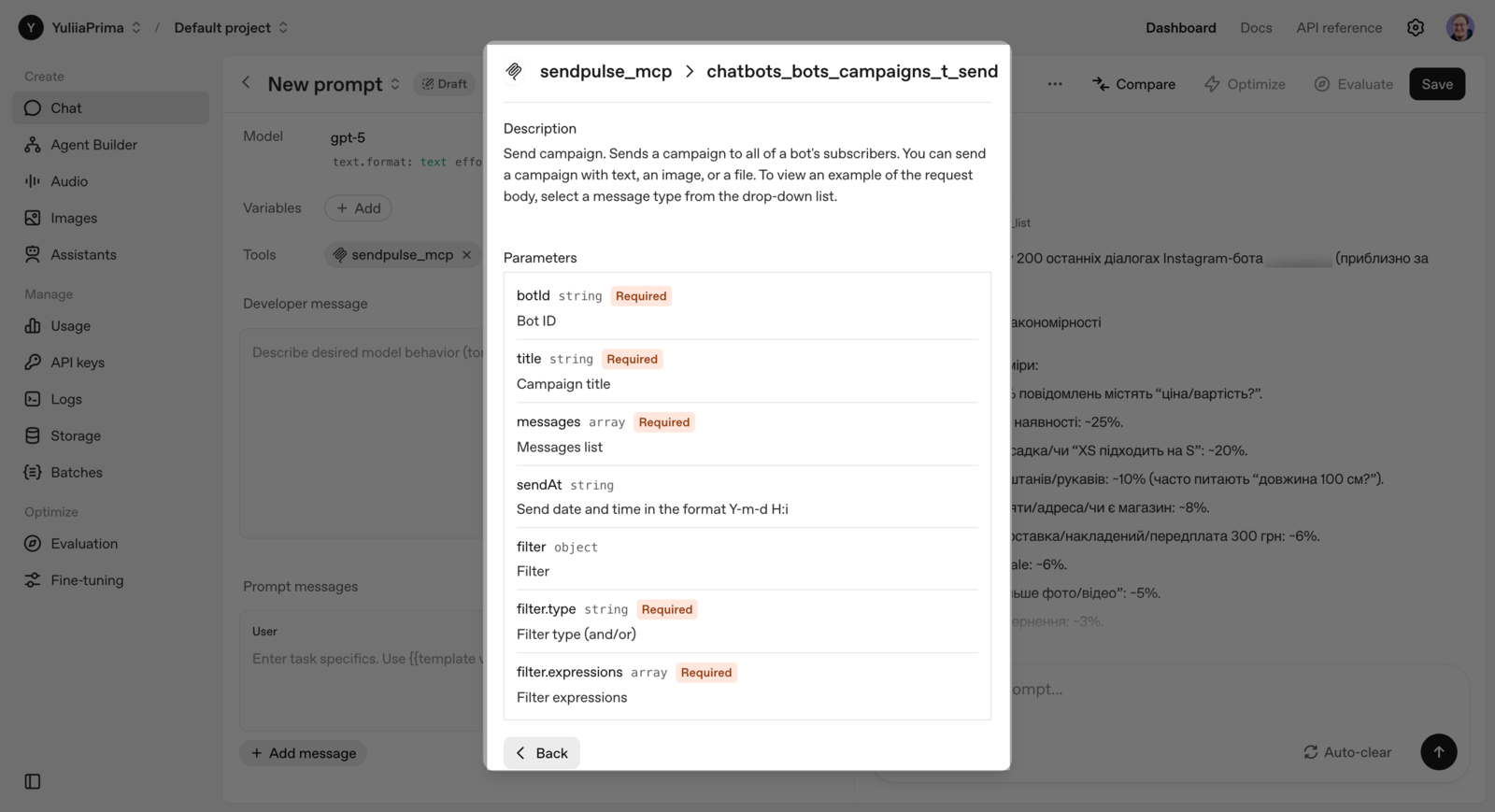Image resolution: width=1495 pixels, height=812 pixels.
Task: Send the prompt with the arrow button
Action: click(x=1438, y=751)
